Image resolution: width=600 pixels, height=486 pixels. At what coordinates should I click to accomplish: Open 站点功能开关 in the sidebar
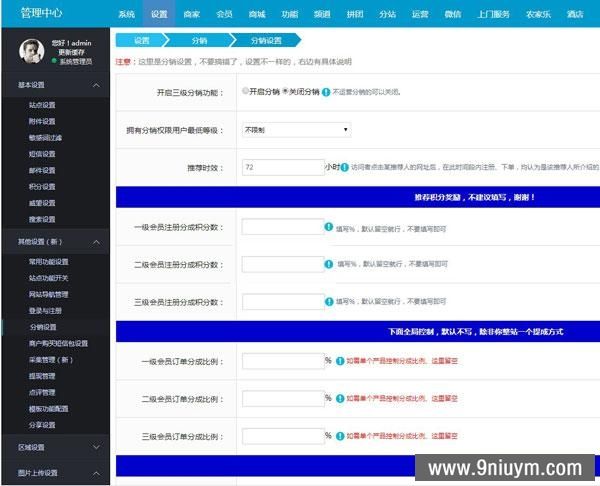coord(49,278)
